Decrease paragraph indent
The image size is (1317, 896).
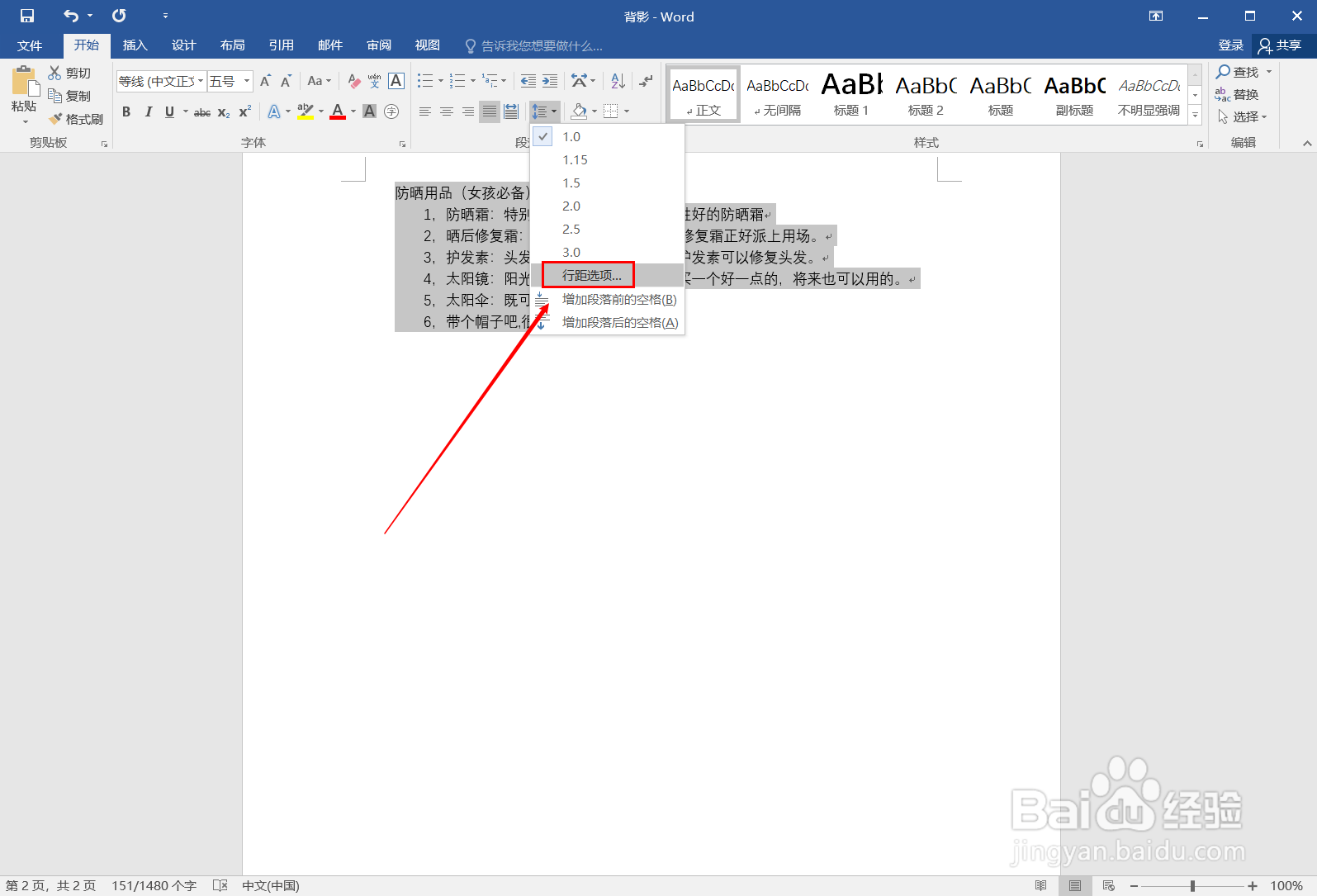pos(528,81)
